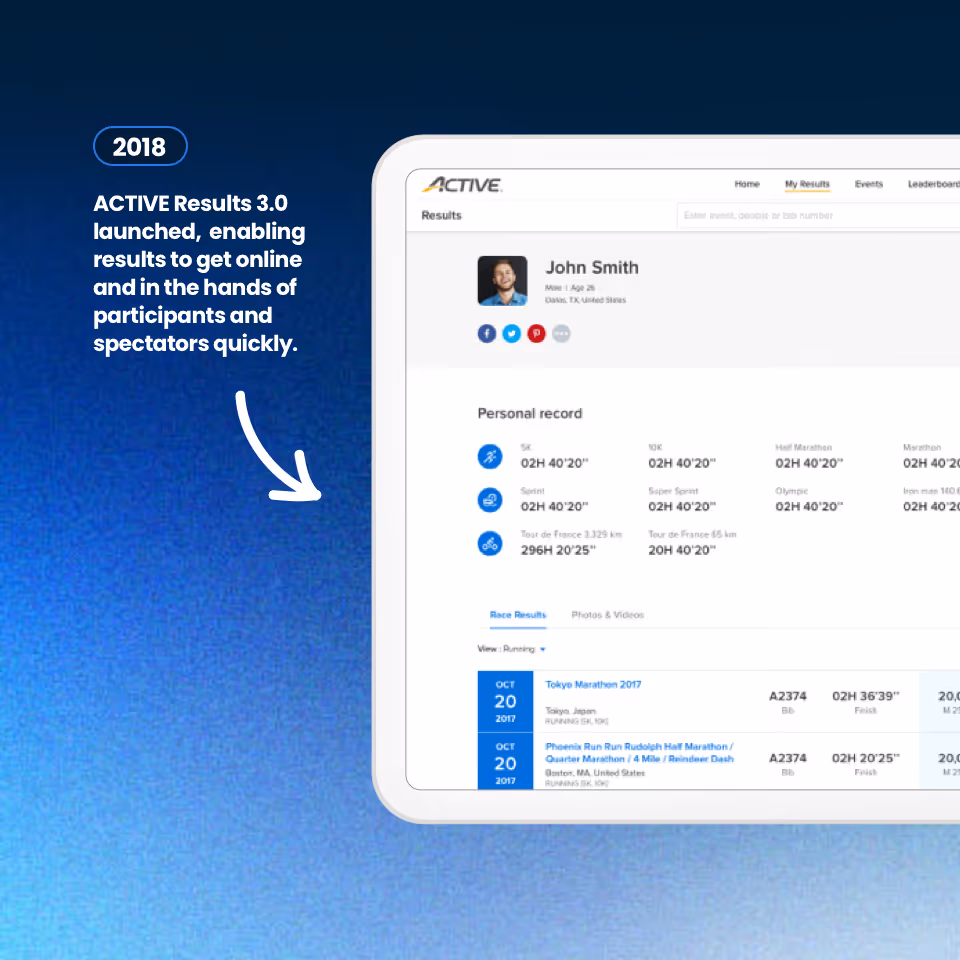Click the cycling record icon
Screen dimensions: 960x960
click(x=490, y=544)
